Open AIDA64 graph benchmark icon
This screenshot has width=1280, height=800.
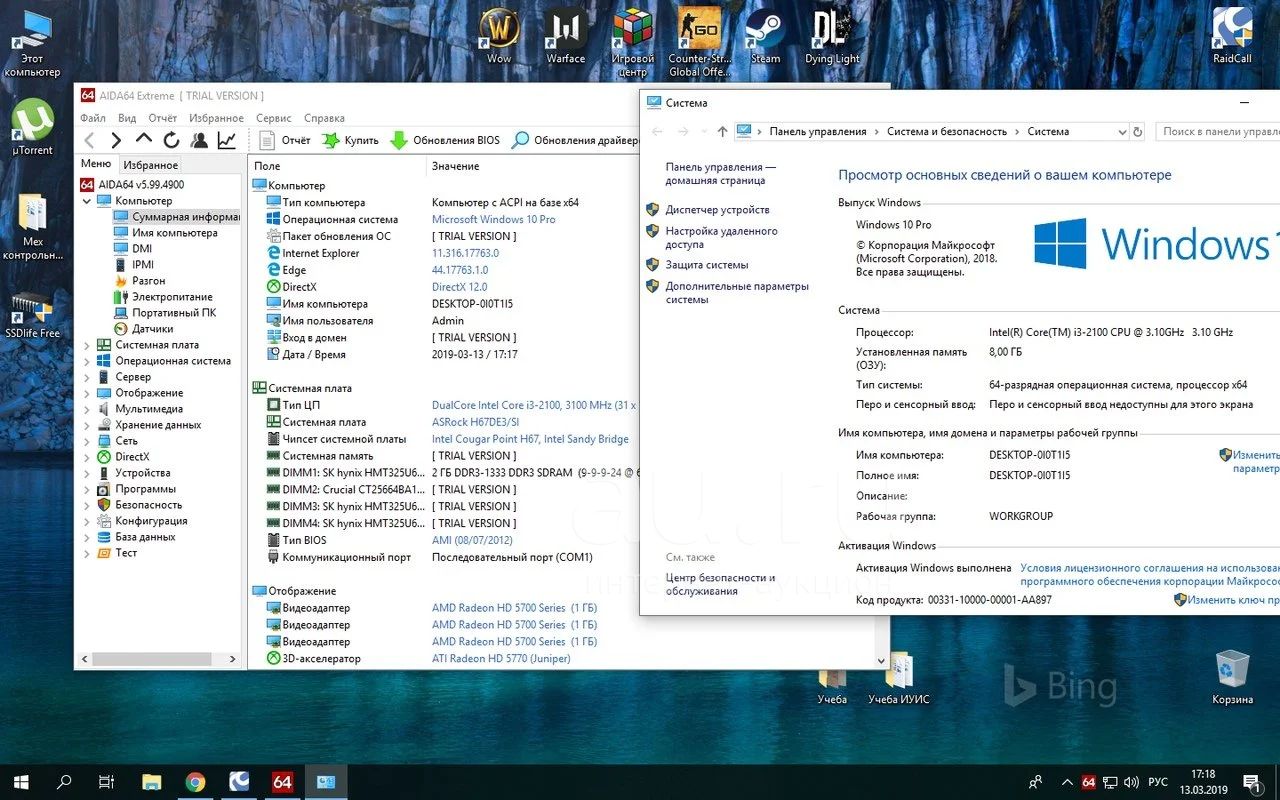coord(227,140)
